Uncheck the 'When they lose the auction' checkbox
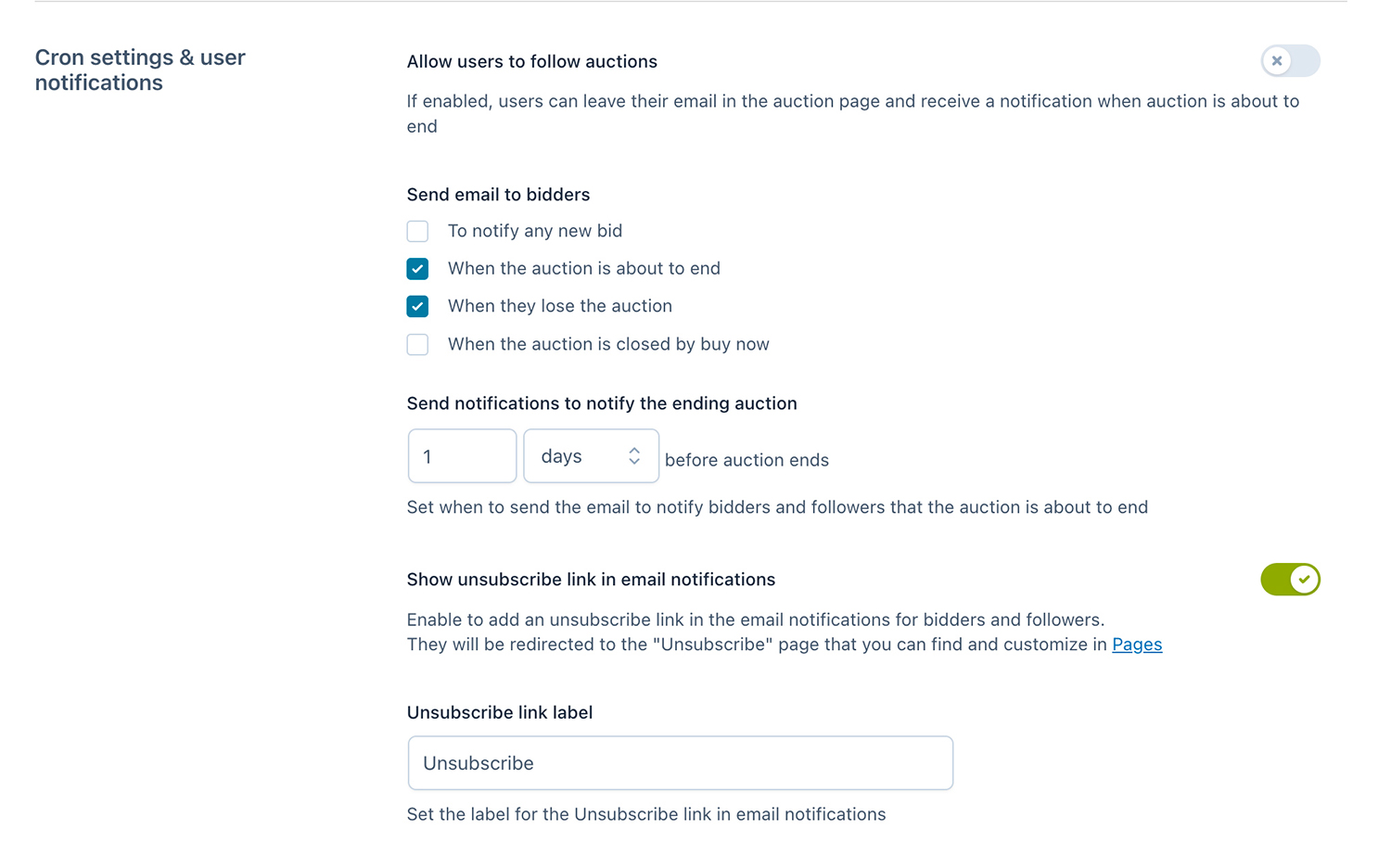The width and height of the screenshot is (1391, 868). coord(417,306)
